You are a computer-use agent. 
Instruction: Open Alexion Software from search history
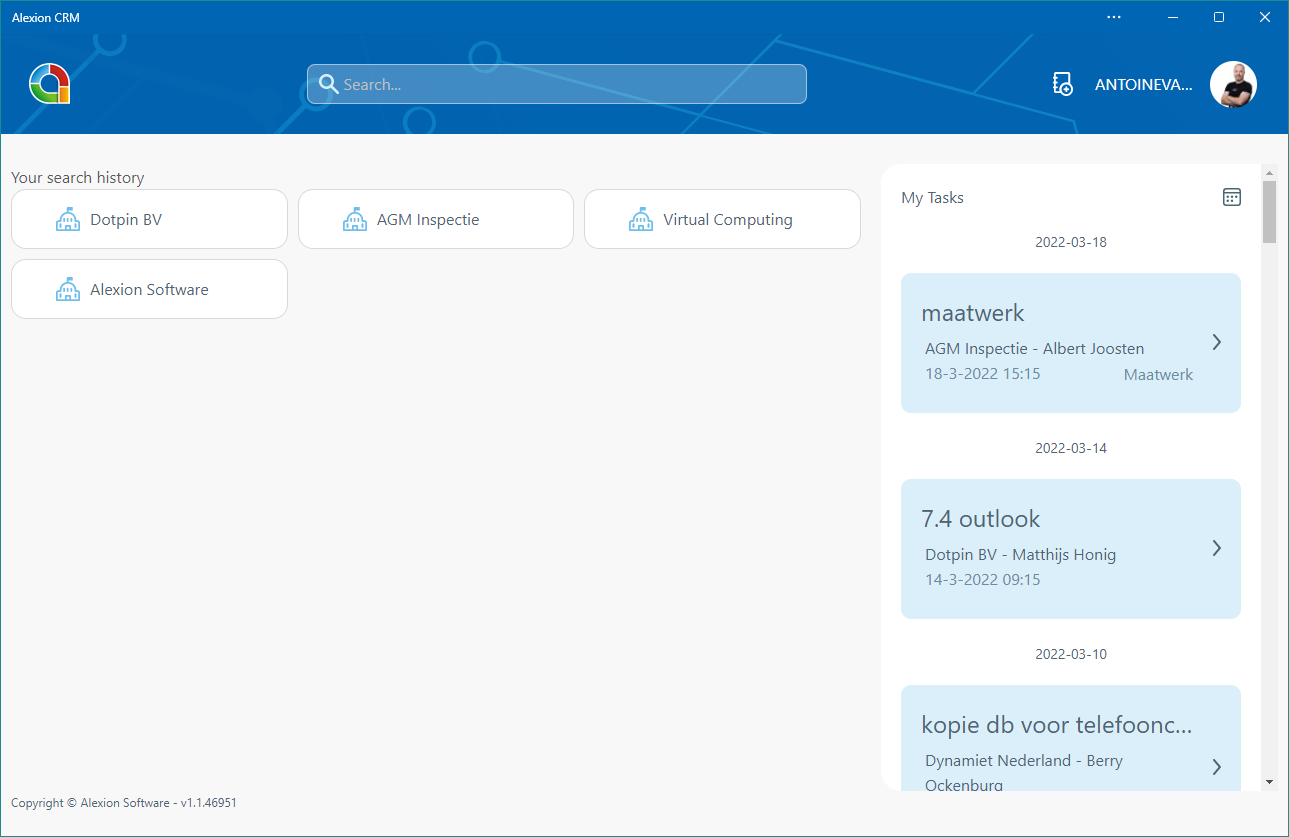pos(149,289)
